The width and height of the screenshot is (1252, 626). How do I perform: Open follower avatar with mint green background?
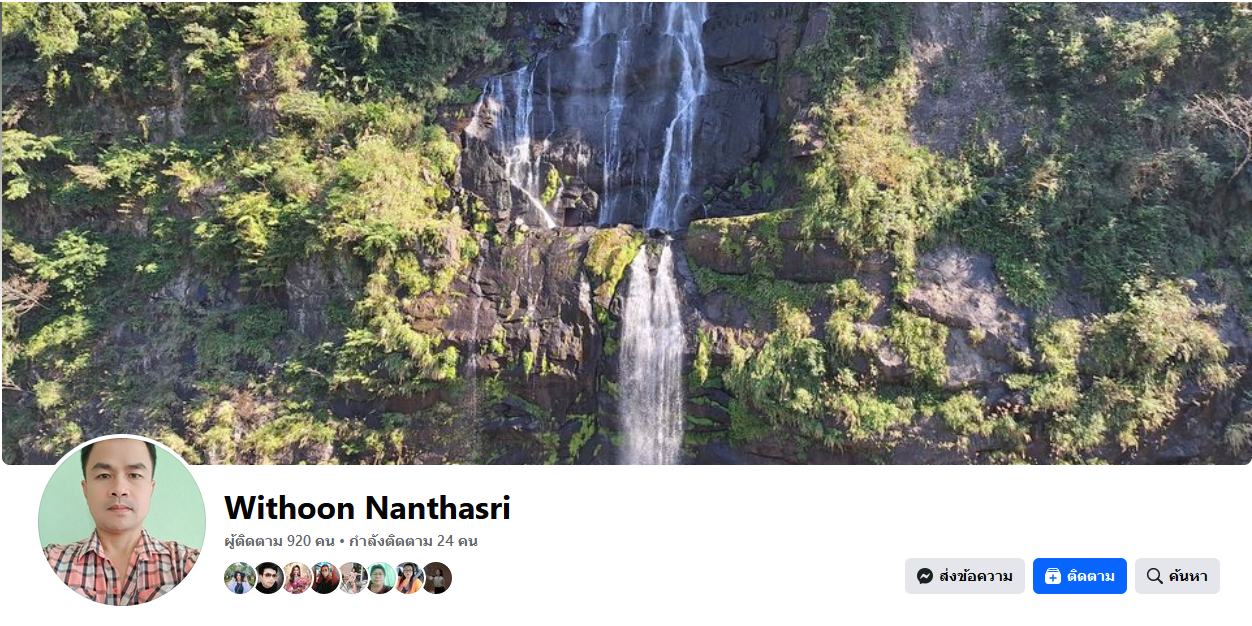click(x=380, y=578)
